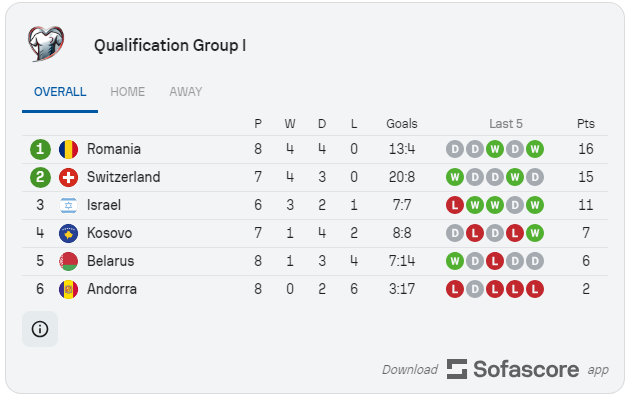This screenshot has width=636, height=397.
Task: Click the Kosovo flag icon
Action: [69, 233]
